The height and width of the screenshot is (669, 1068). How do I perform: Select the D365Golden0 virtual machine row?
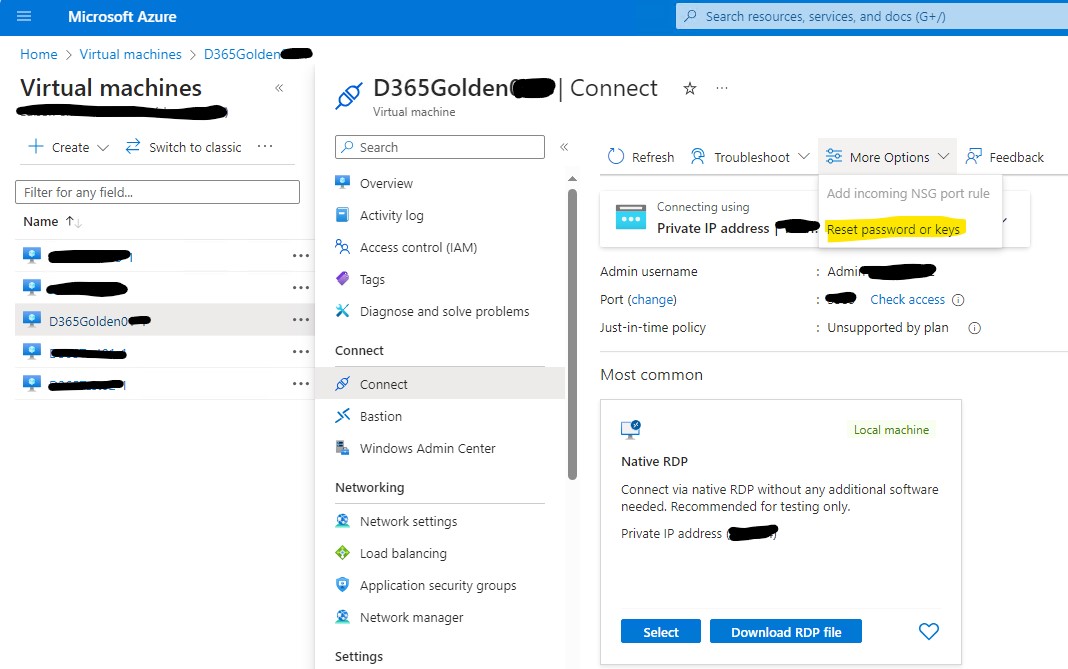click(164, 320)
